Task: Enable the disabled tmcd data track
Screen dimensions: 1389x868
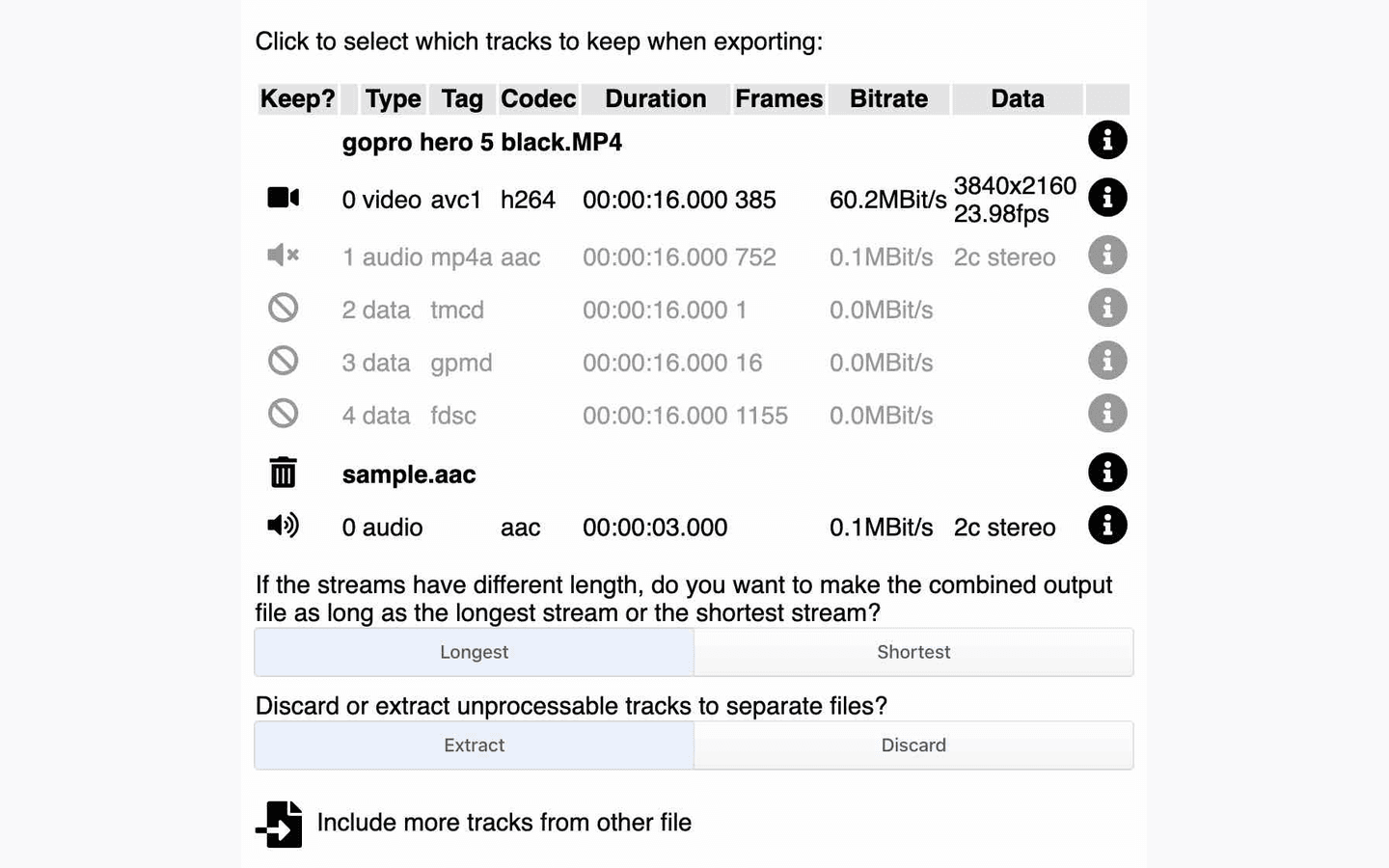Action: pos(283,309)
